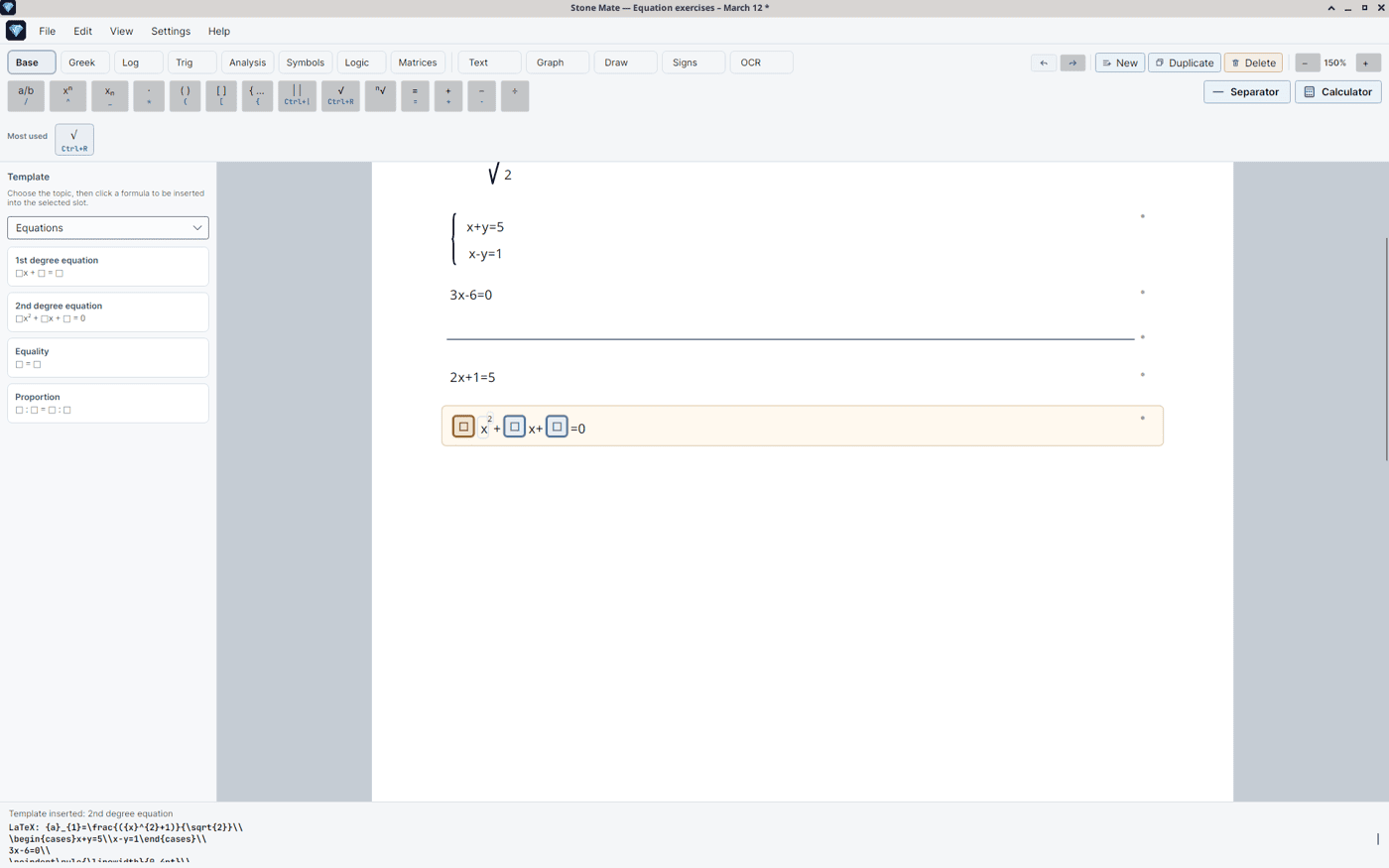Create a New line
This screenshot has height=868, width=1389.
click(x=1119, y=62)
